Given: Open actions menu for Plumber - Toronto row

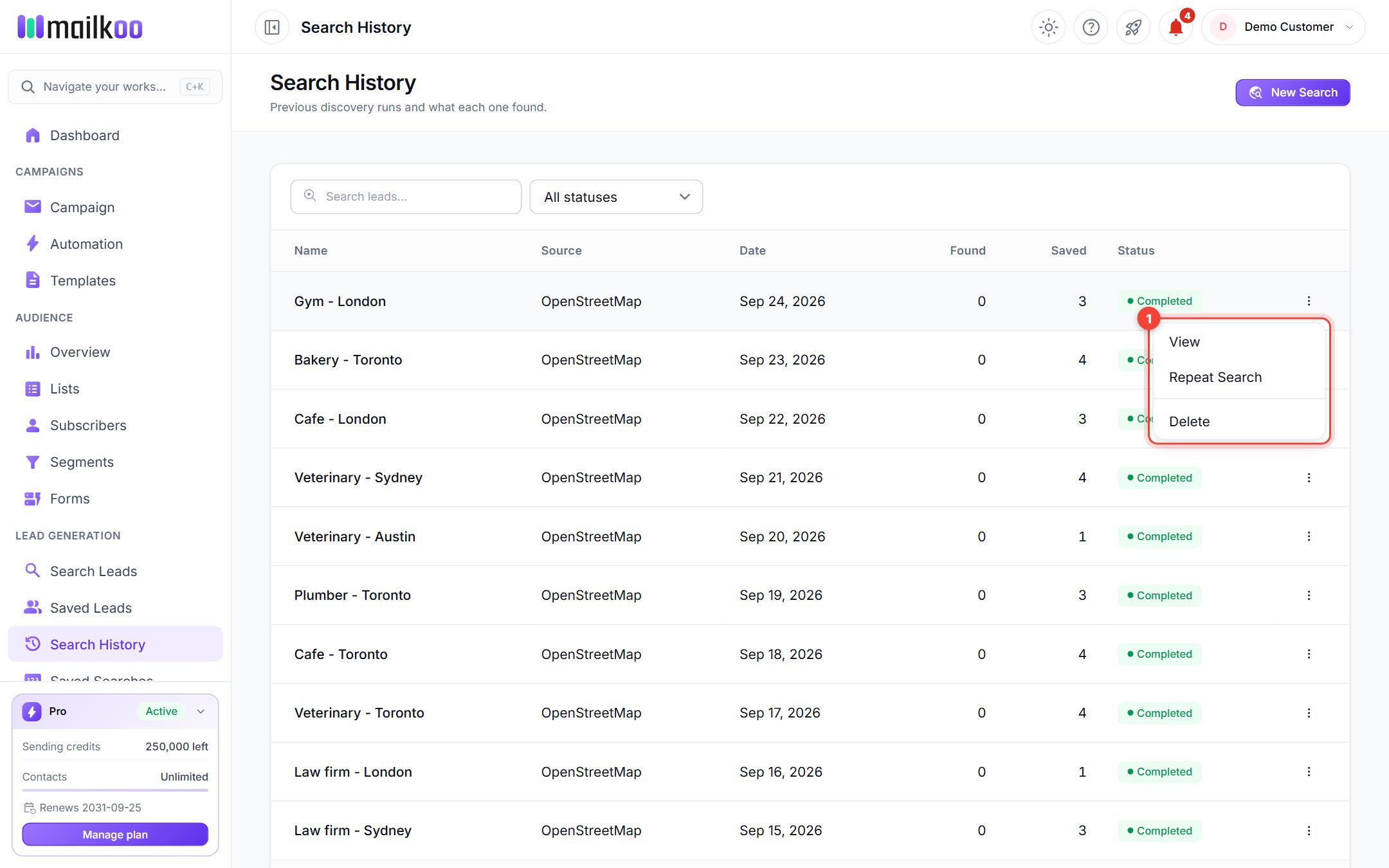Looking at the screenshot, I should tap(1309, 595).
